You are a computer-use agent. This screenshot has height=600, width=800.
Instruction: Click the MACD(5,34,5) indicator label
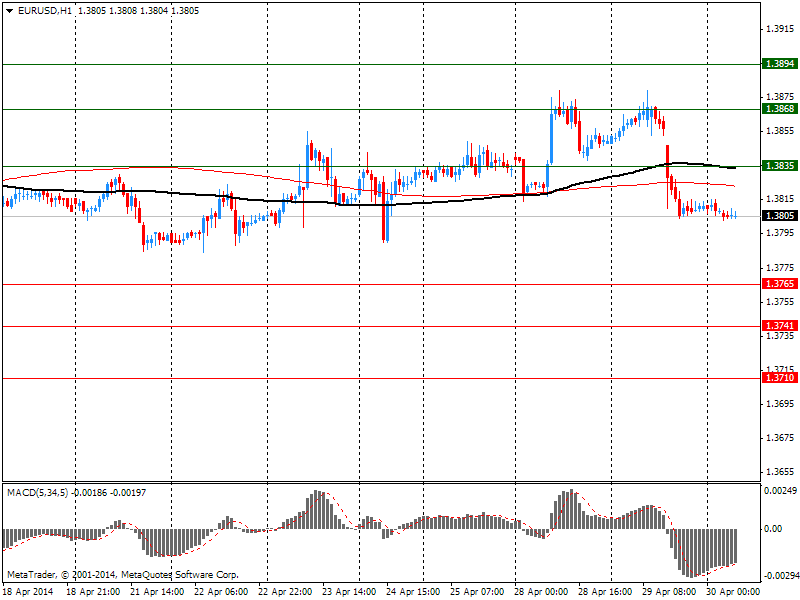coord(37,493)
